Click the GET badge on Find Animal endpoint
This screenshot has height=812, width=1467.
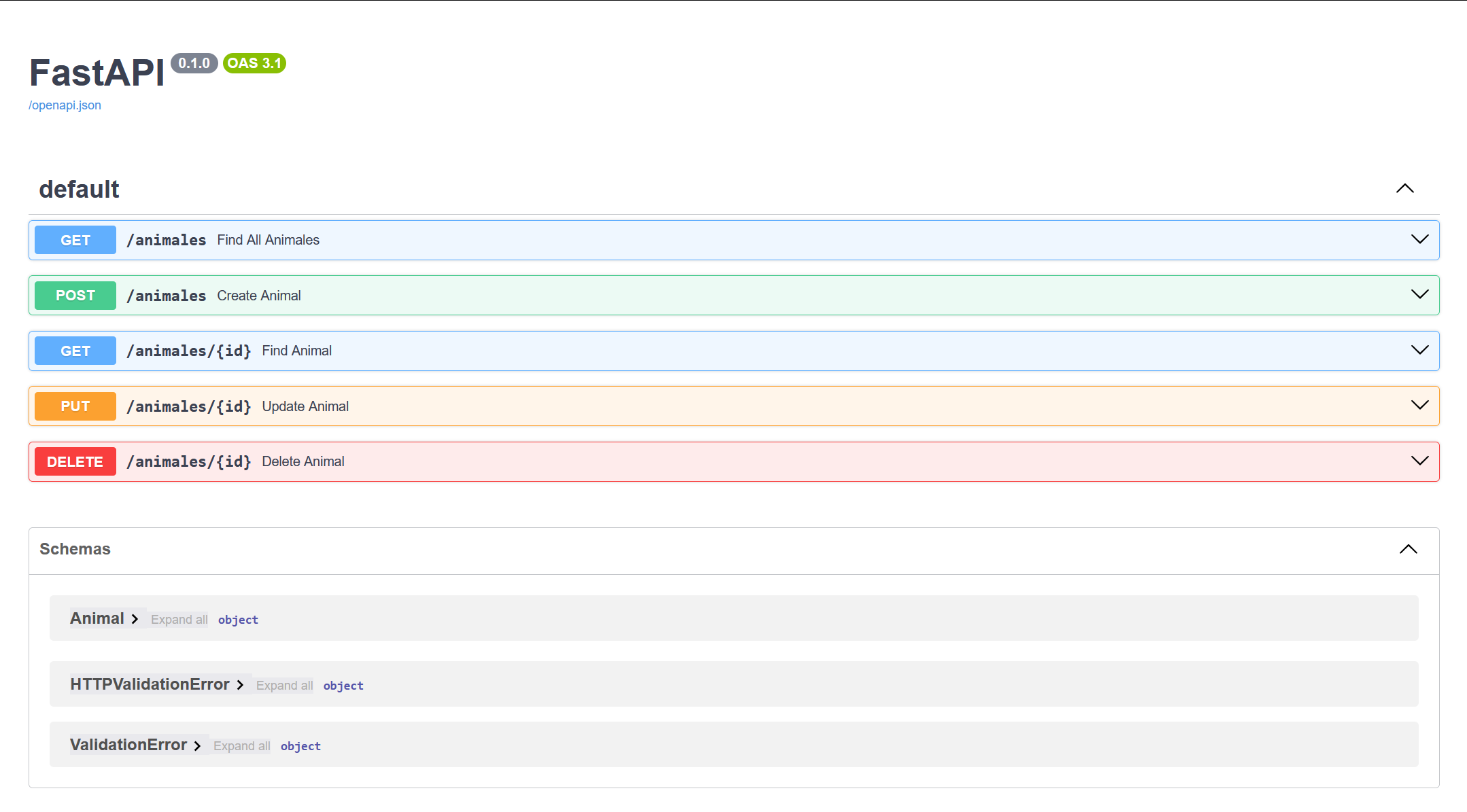75,351
